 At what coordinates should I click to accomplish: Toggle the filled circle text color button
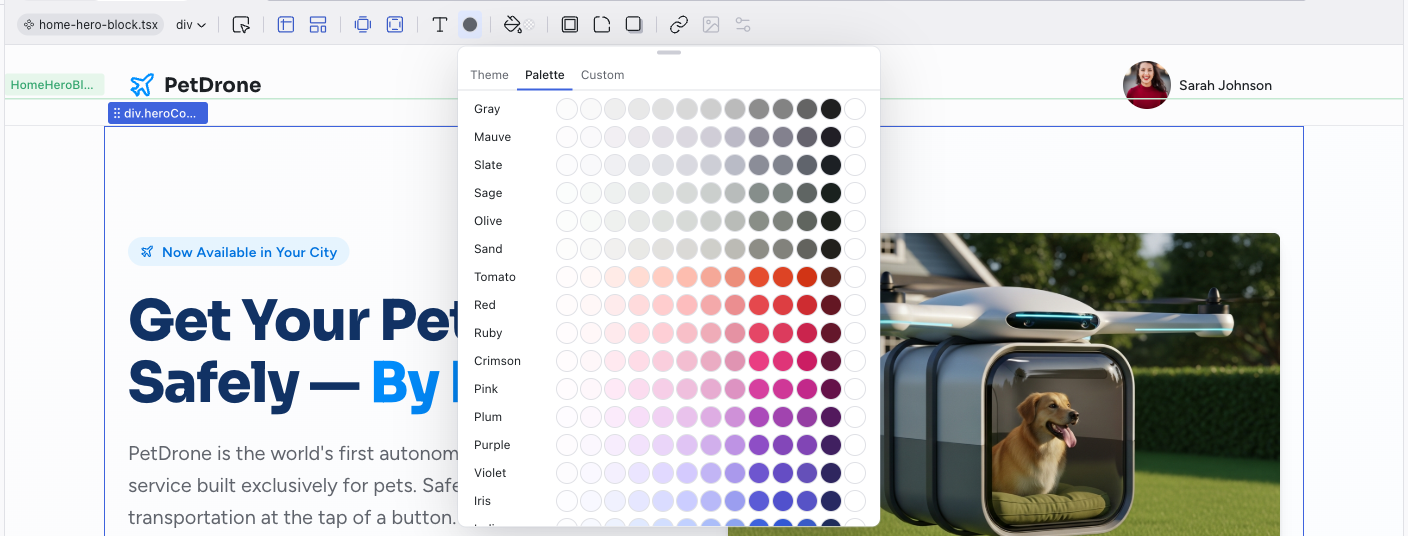point(470,25)
